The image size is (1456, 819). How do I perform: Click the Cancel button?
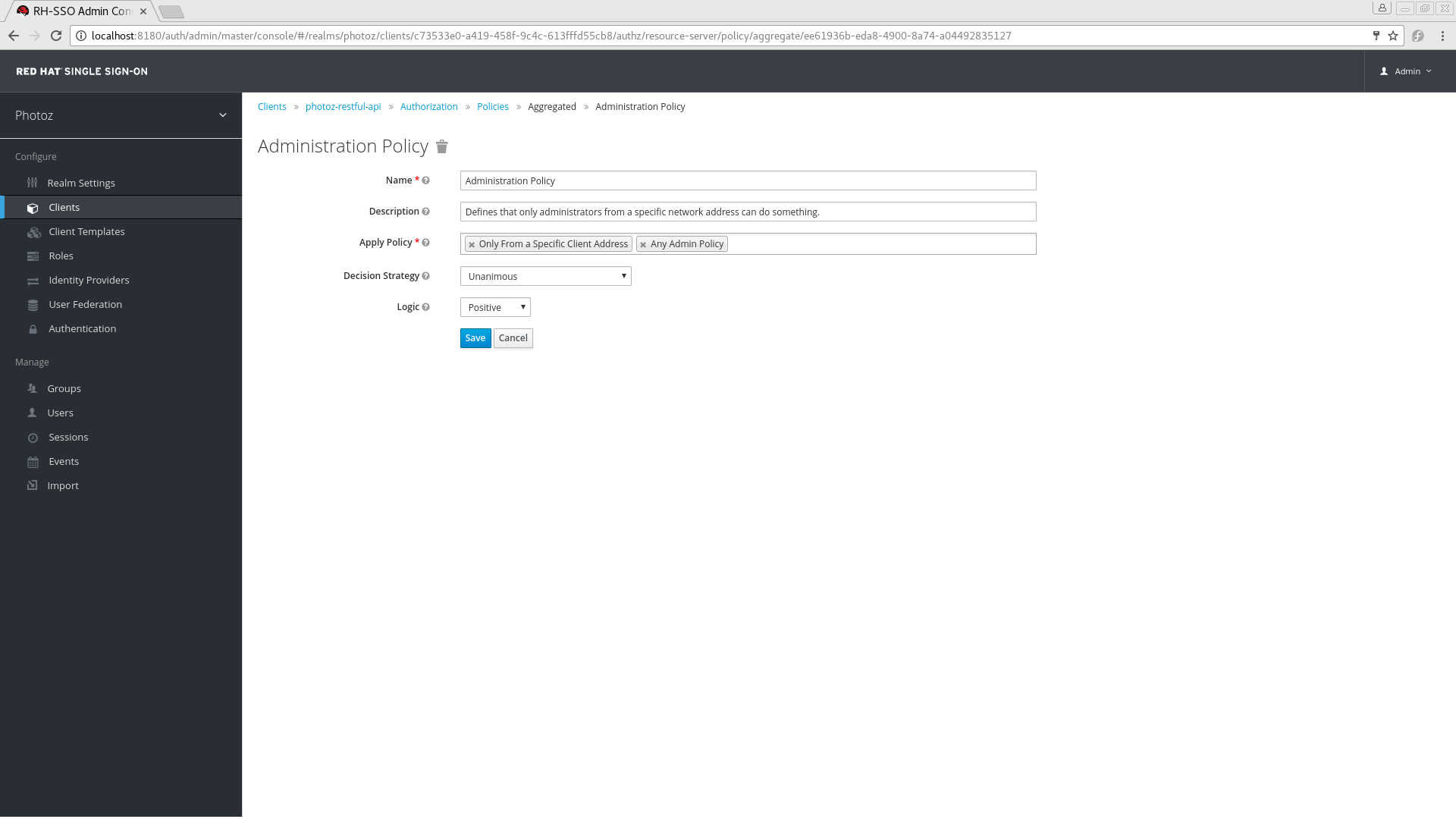[513, 337]
